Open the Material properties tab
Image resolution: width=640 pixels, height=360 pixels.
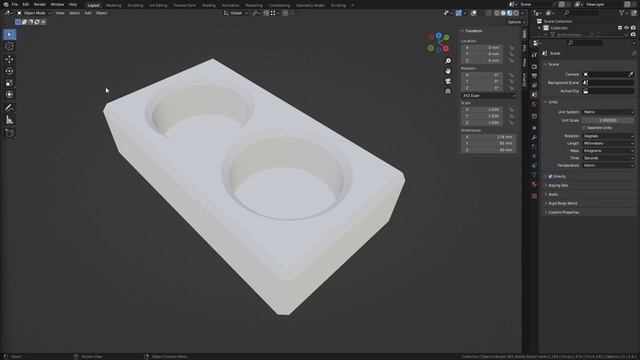534,184
